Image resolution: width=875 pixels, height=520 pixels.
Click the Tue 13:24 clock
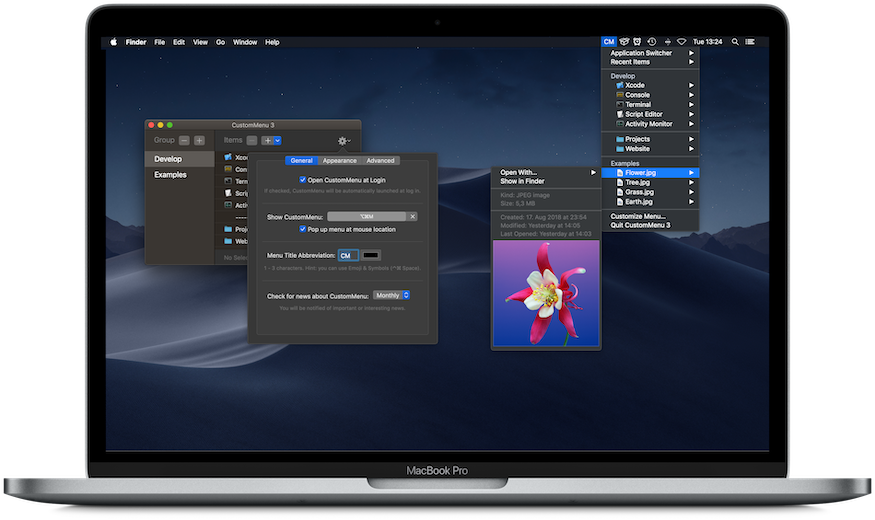[707, 42]
